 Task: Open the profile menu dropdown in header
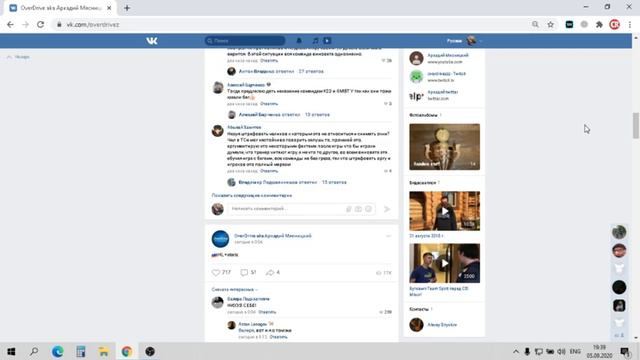click(464, 41)
